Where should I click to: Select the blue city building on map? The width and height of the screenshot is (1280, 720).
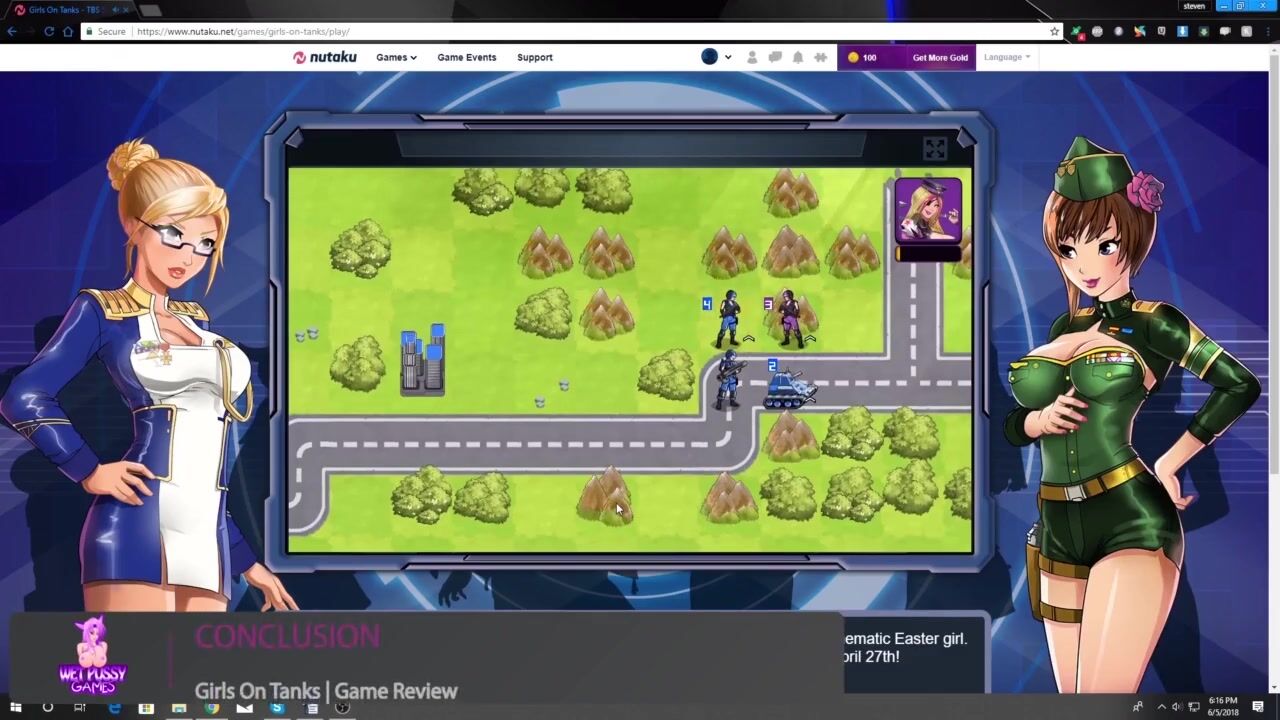pos(422,358)
